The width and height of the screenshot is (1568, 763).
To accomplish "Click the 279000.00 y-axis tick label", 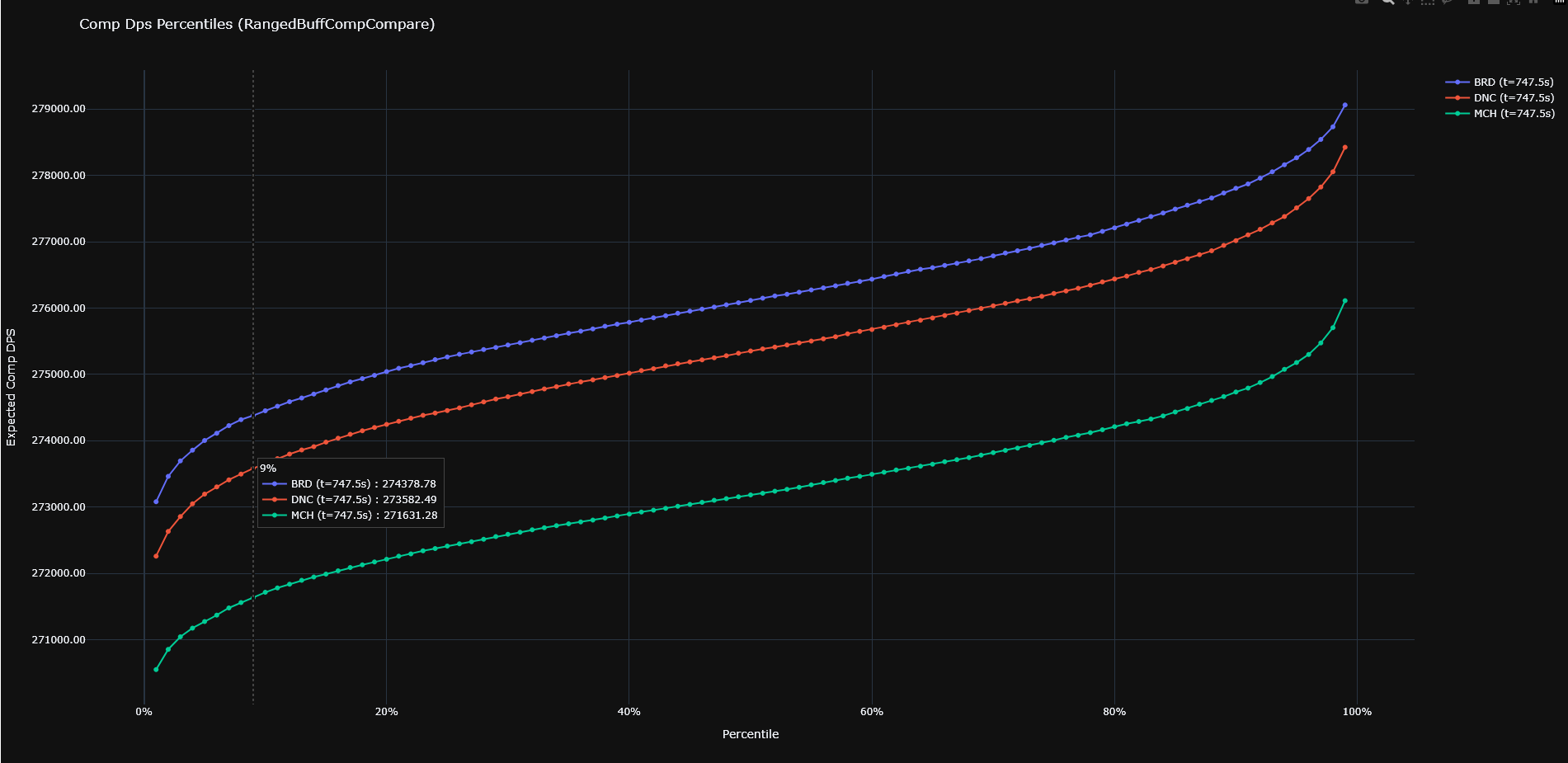I will [x=59, y=109].
